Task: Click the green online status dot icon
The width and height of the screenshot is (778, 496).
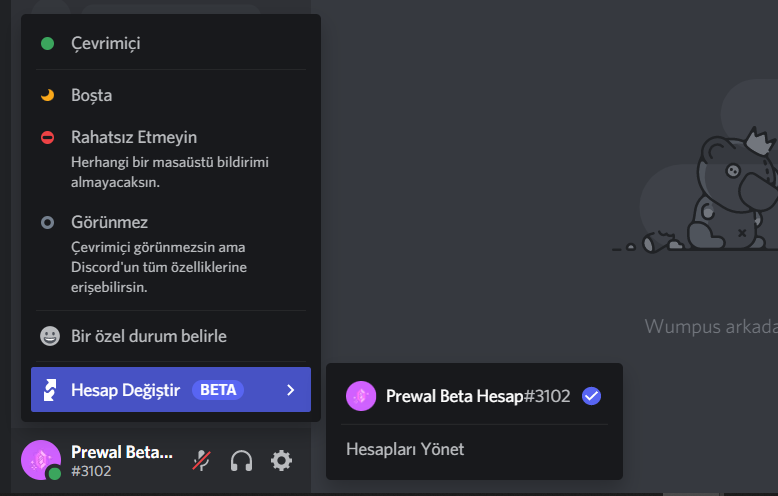Action: click(x=48, y=44)
